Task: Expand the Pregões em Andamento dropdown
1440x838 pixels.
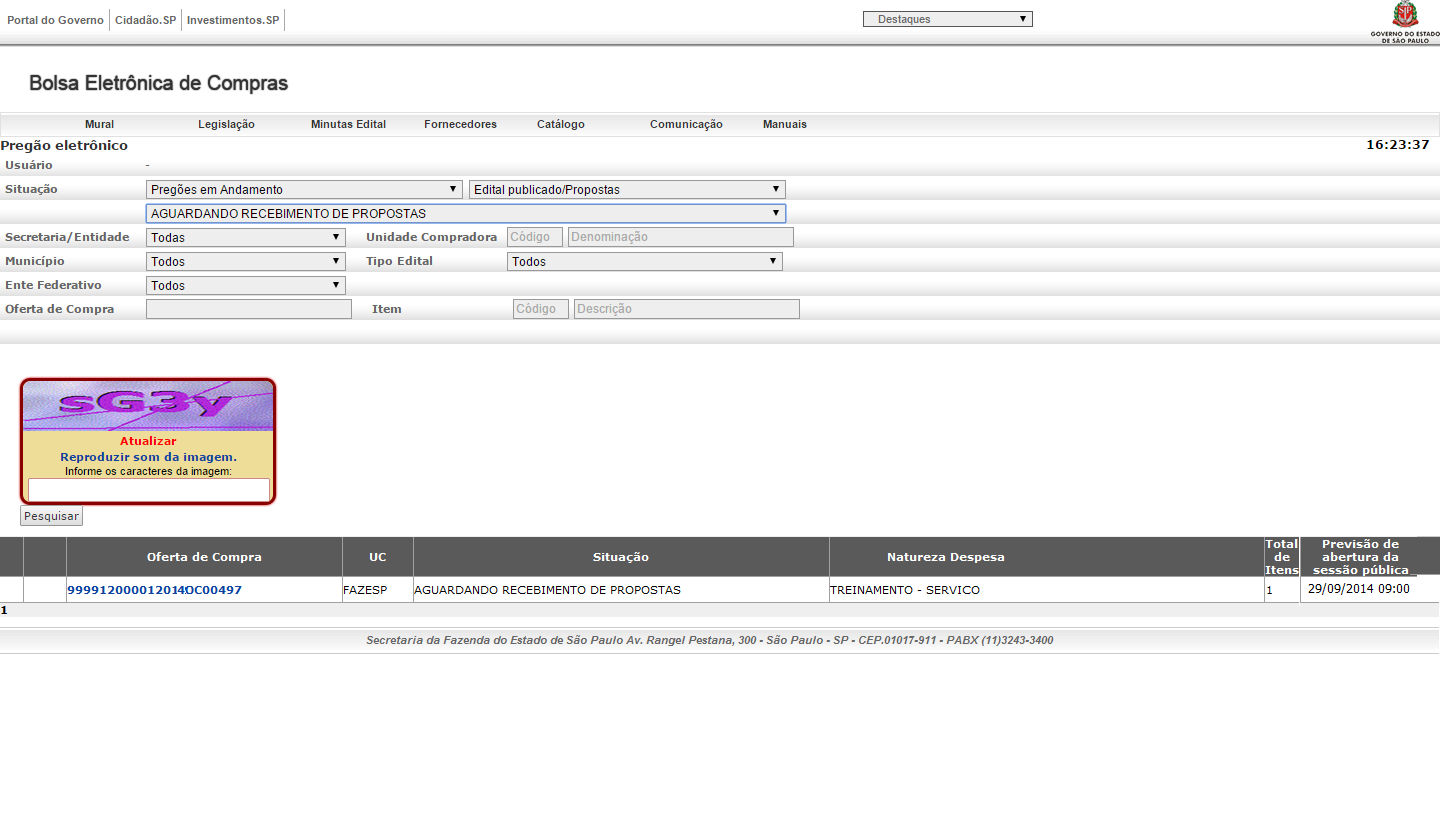Action: click(303, 189)
